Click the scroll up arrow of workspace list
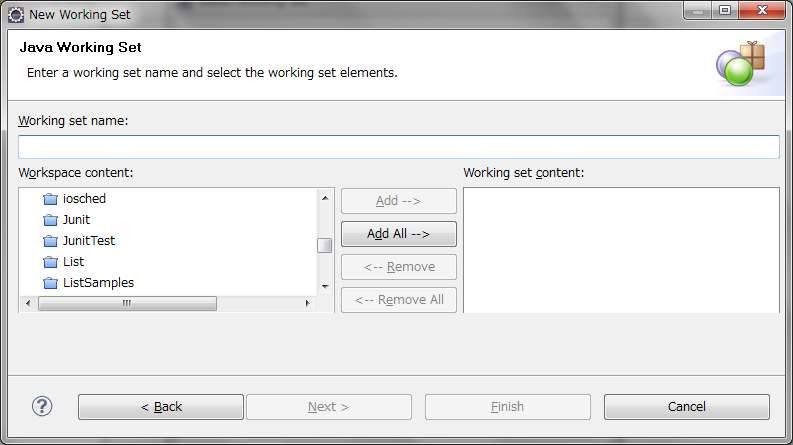 click(325, 198)
